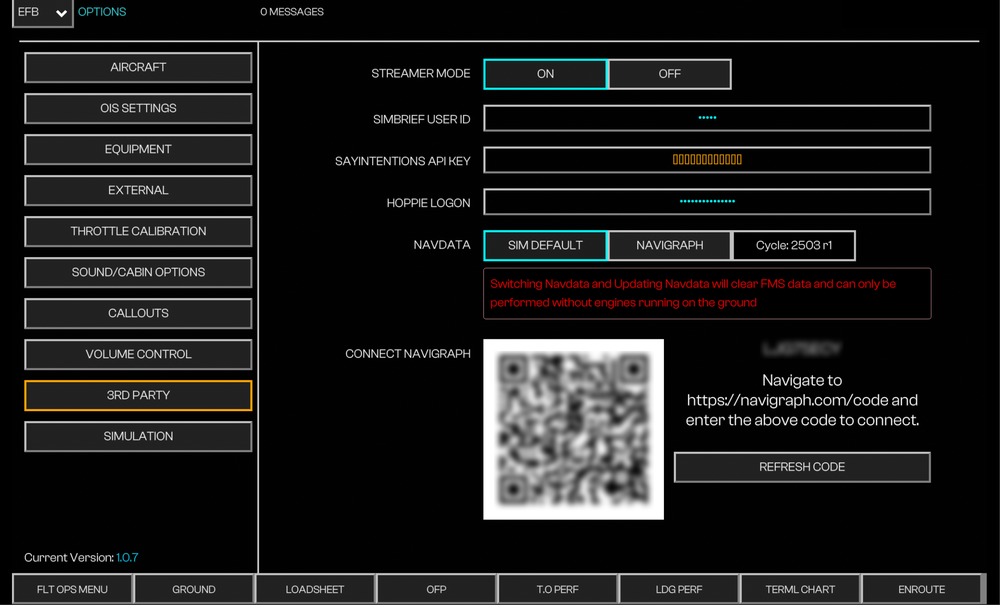Turn Streamer Mode OFF

tap(669, 74)
